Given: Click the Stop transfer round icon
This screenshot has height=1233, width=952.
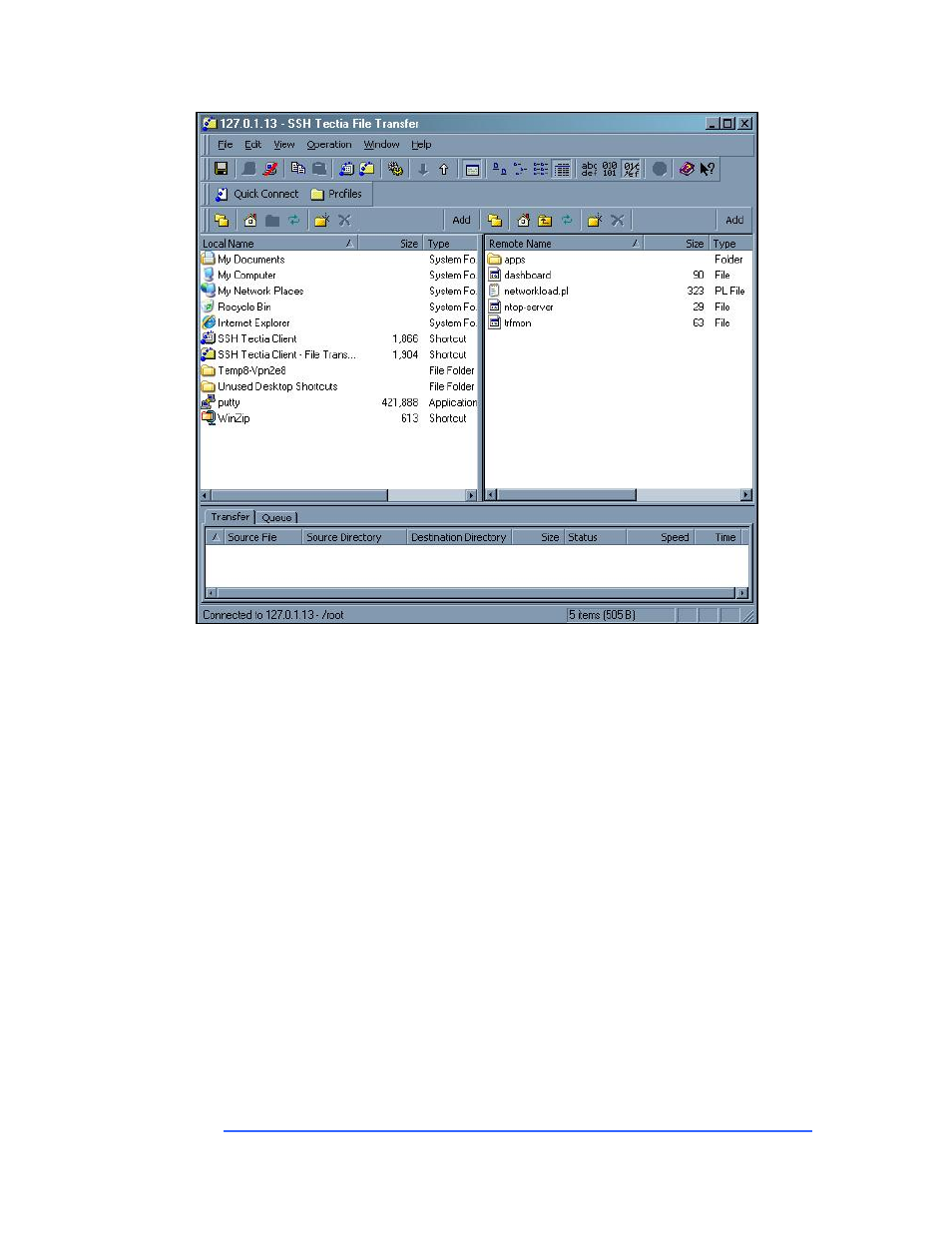Looking at the screenshot, I should [x=660, y=169].
